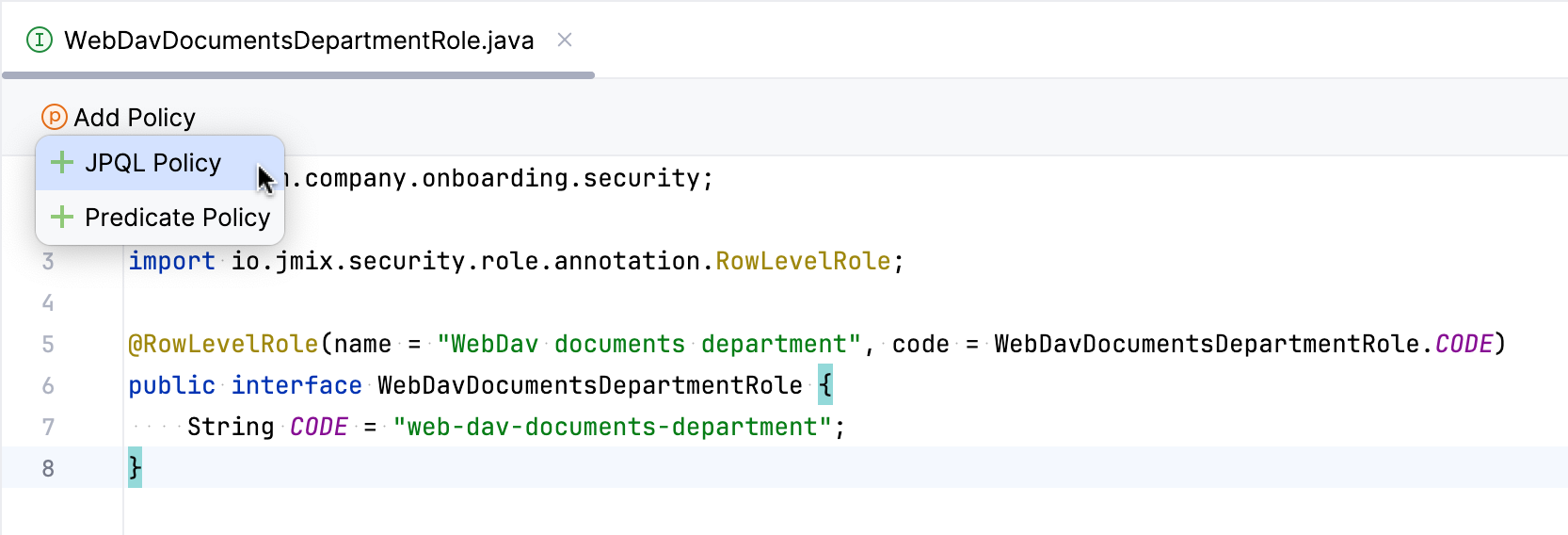Select the Predicate Policy menu entry
This screenshot has height=535, width=1568.
tap(177, 218)
